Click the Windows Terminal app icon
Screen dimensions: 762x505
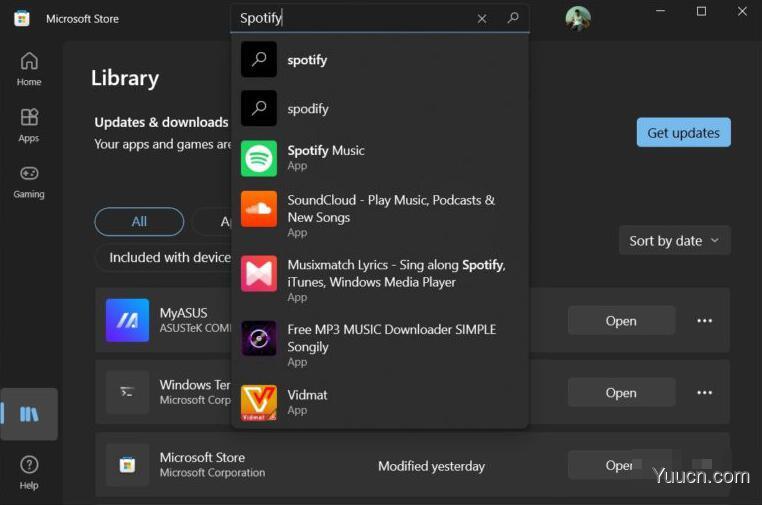coord(127,392)
